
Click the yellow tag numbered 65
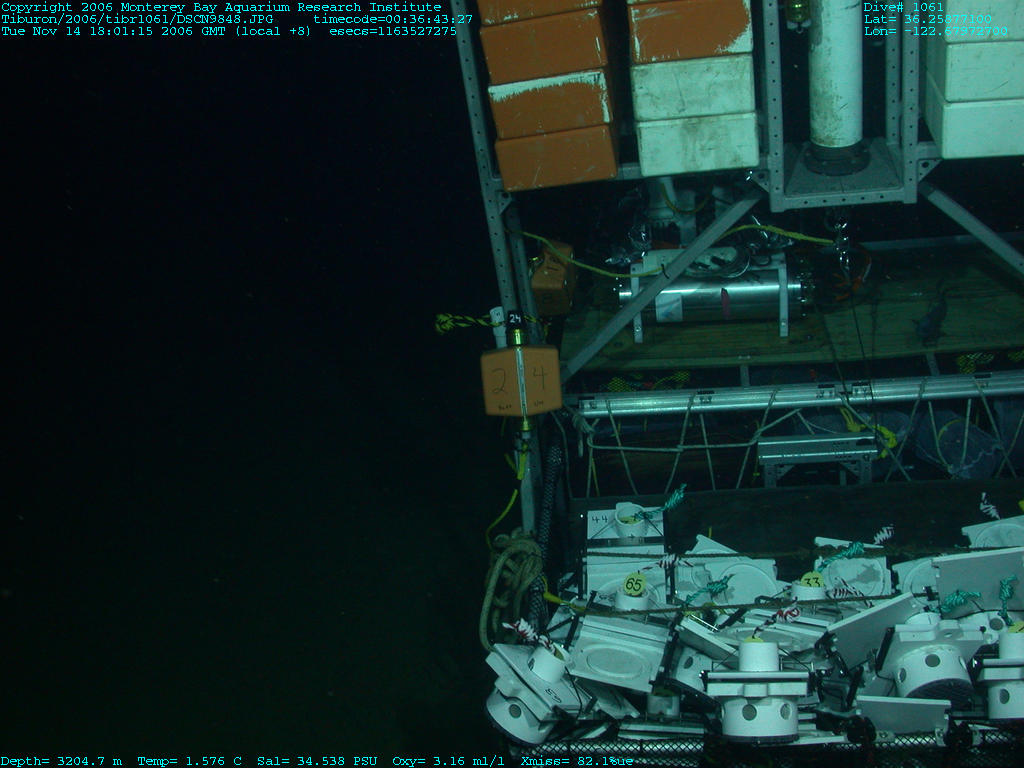(634, 583)
